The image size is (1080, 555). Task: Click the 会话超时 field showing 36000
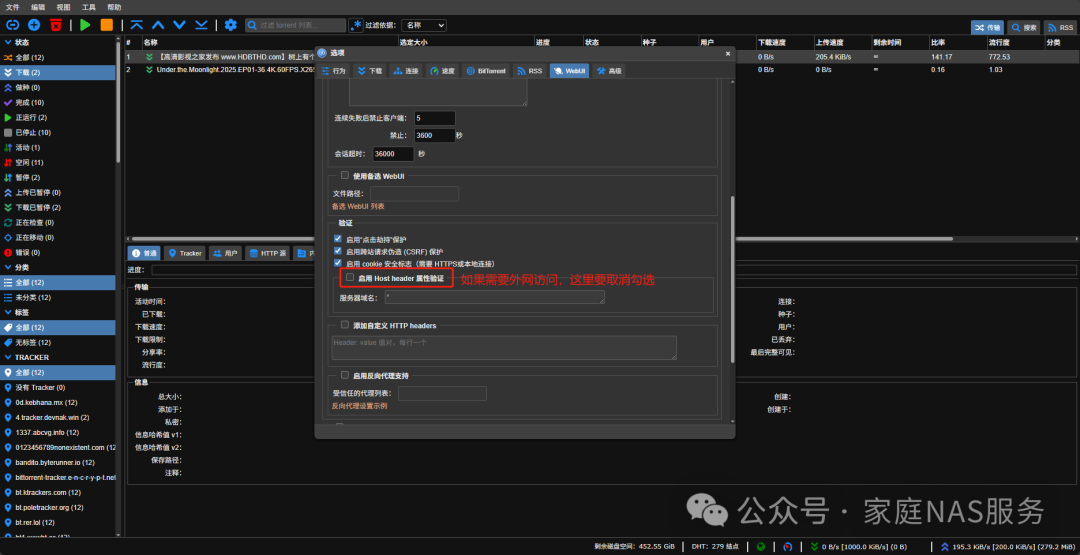coord(393,154)
